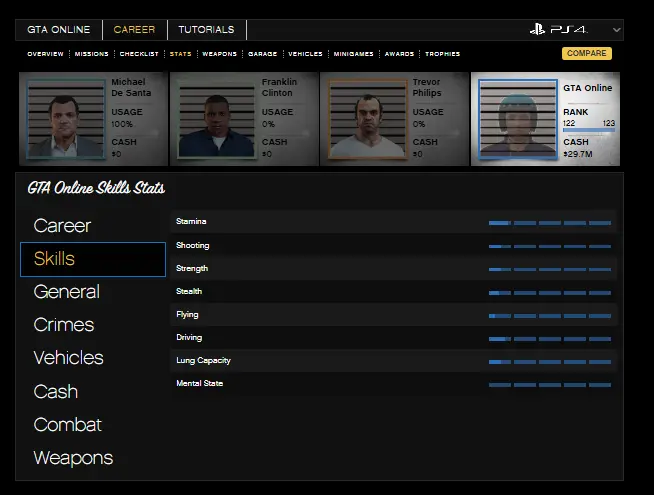654x495 pixels.
Task: Select Career in the stats sidebar
Action: click(62, 226)
